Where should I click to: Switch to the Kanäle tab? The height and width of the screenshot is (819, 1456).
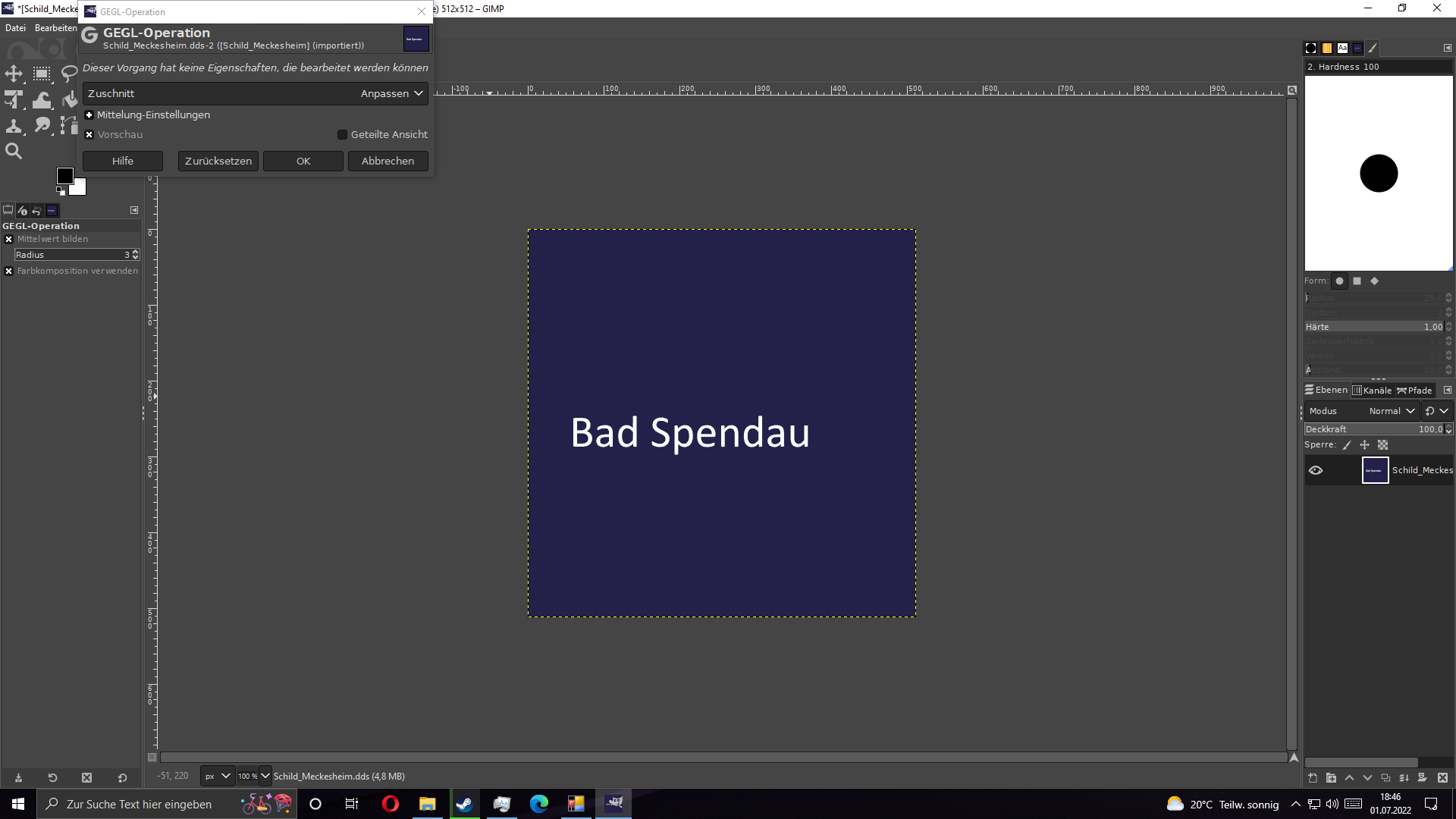1373,391
